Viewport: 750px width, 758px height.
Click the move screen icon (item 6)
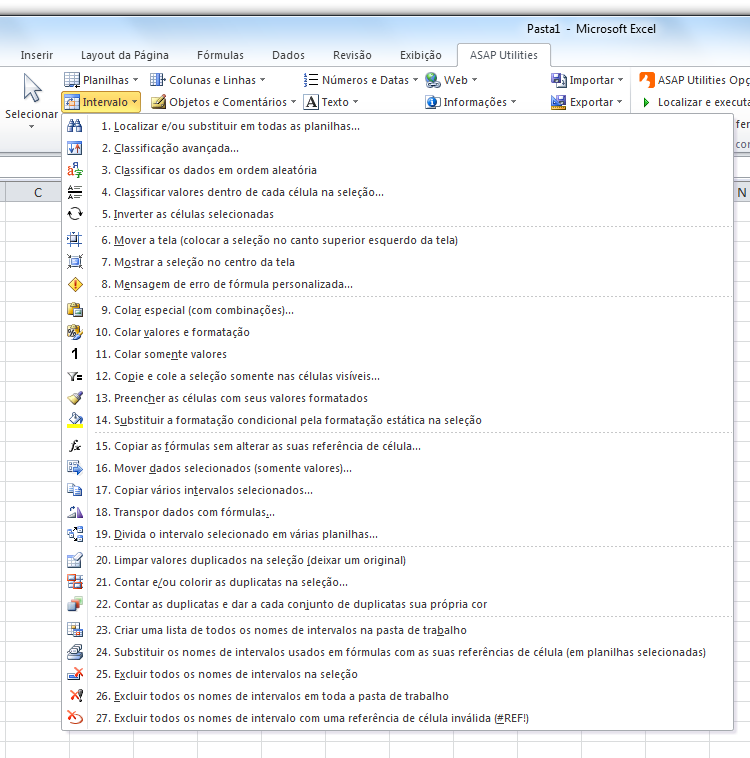pos(75,240)
